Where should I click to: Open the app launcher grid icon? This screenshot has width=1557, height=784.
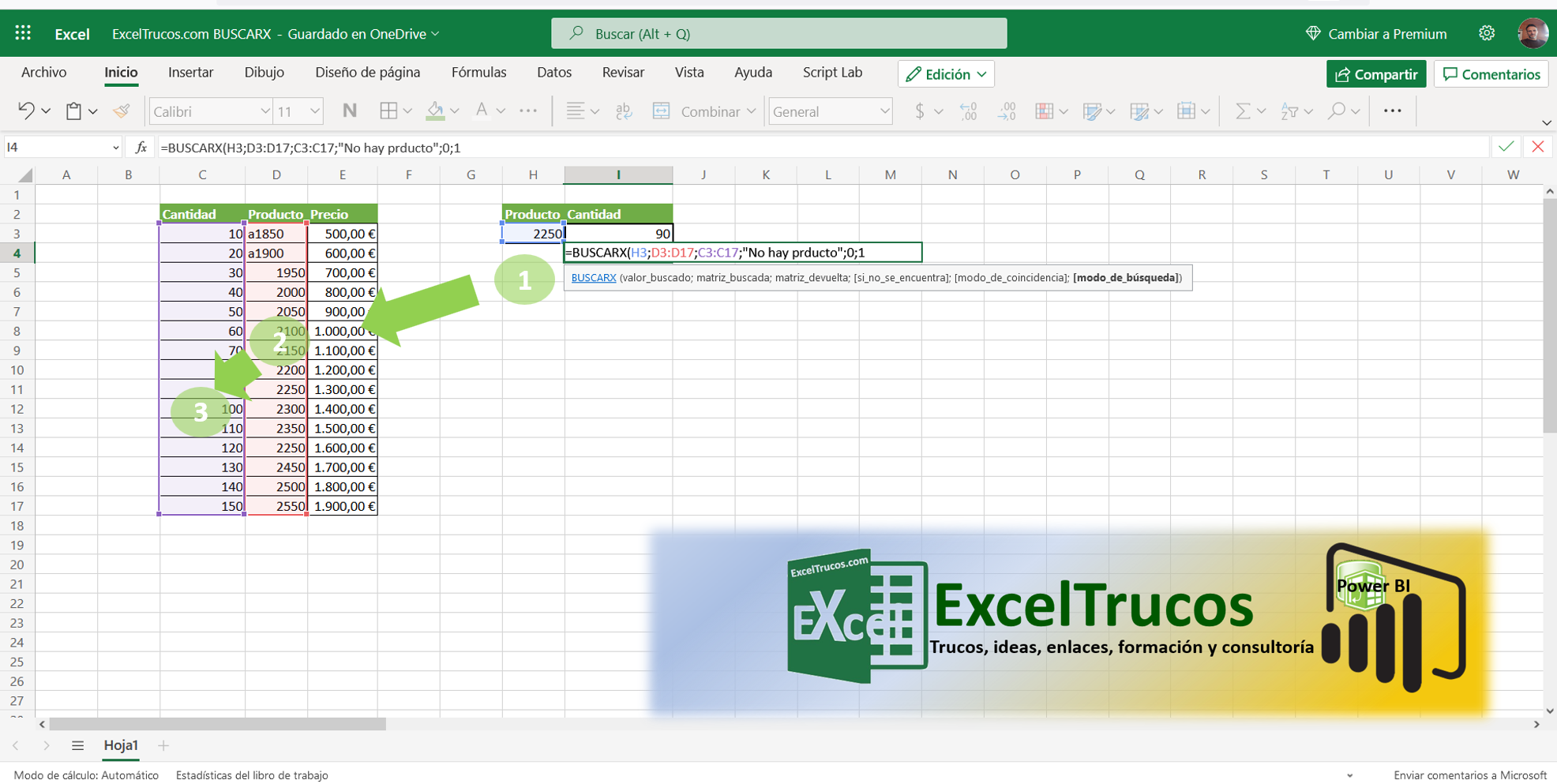point(23,33)
